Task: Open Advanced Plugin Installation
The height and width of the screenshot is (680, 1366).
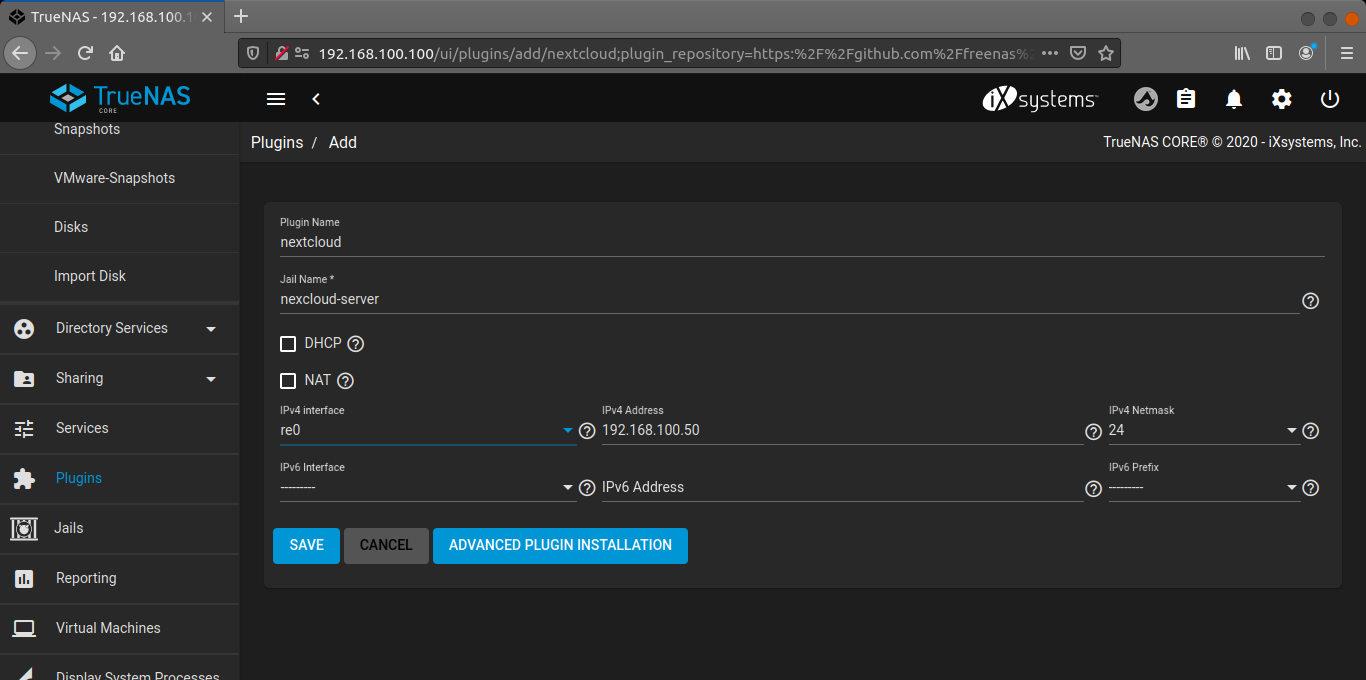Action: tap(560, 545)
